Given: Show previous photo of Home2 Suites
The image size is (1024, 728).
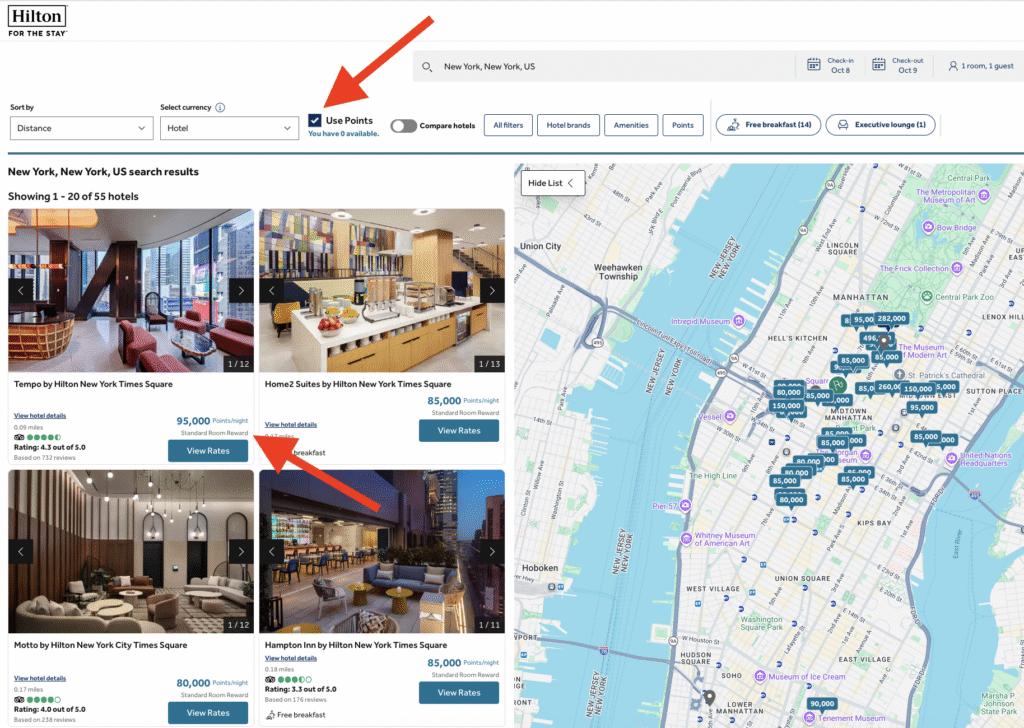Looking at the screenshot, I should pos(272,290).
